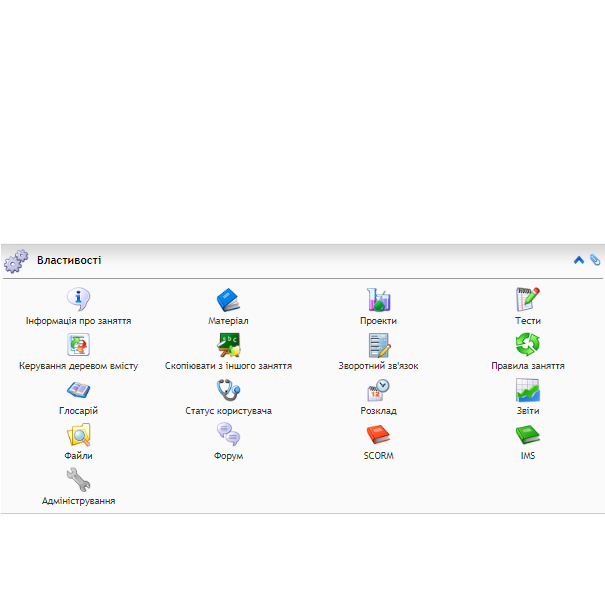Open the red book SCORM icon
Image resolution: width=605 pixels, height=605 pixels.
point(378,434)
